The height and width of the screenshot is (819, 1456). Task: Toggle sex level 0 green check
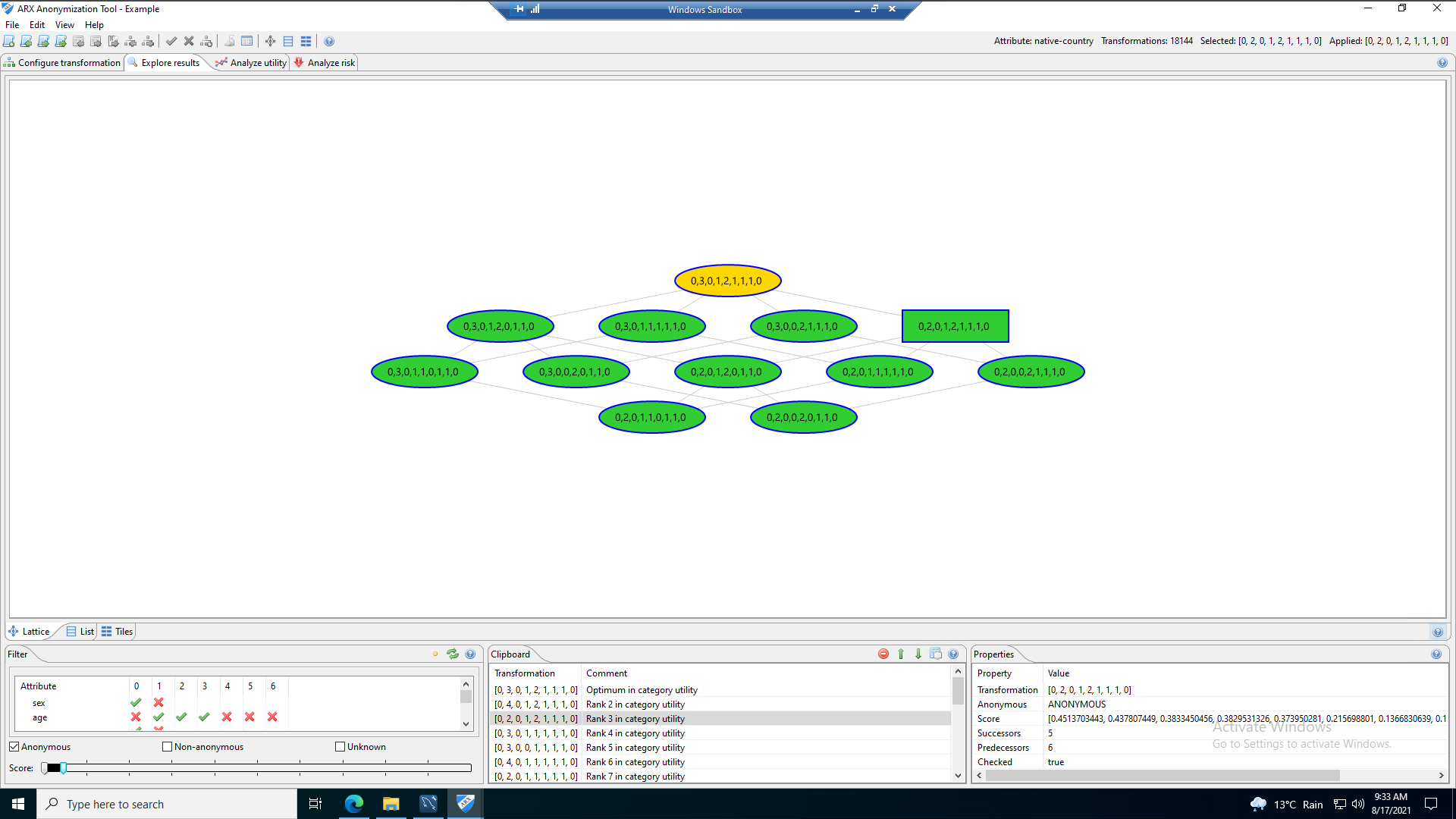coord(136,702)
